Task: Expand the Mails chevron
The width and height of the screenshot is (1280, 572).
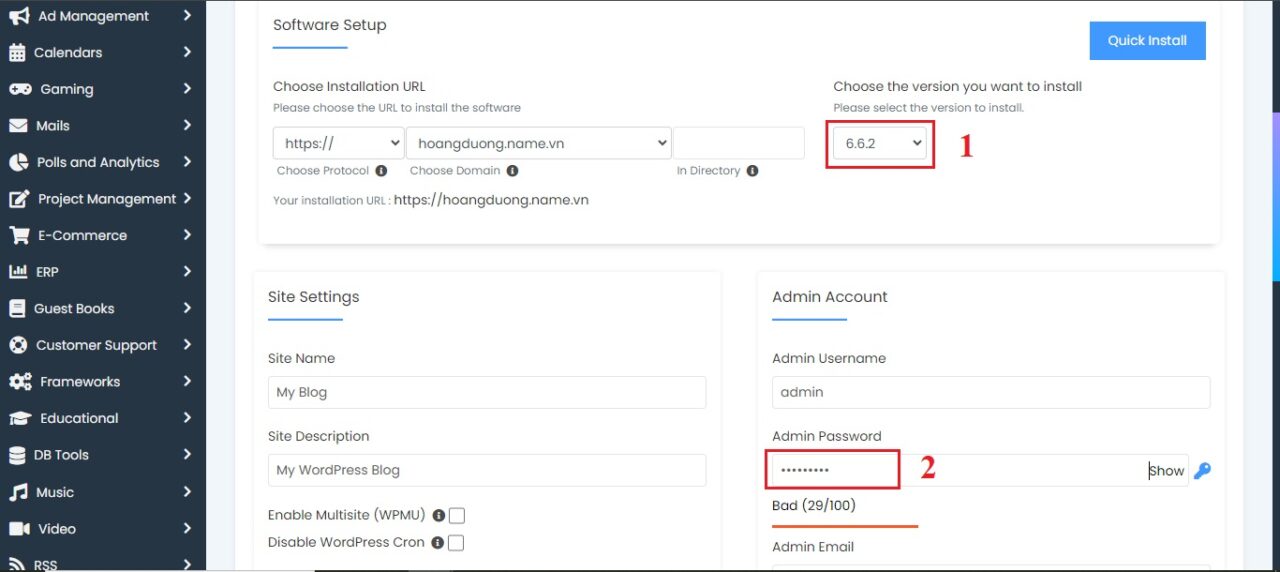Action: point(187,125)
